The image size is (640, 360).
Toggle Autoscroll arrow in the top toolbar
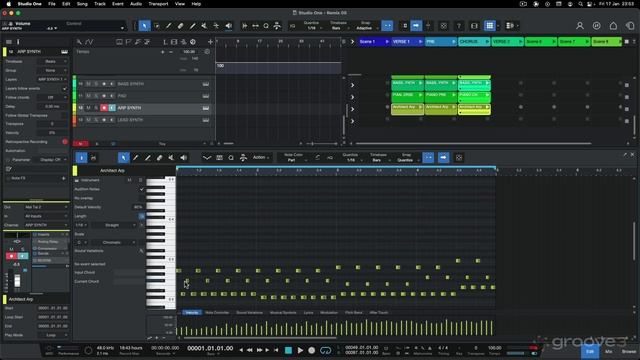(x=416, y=26)
